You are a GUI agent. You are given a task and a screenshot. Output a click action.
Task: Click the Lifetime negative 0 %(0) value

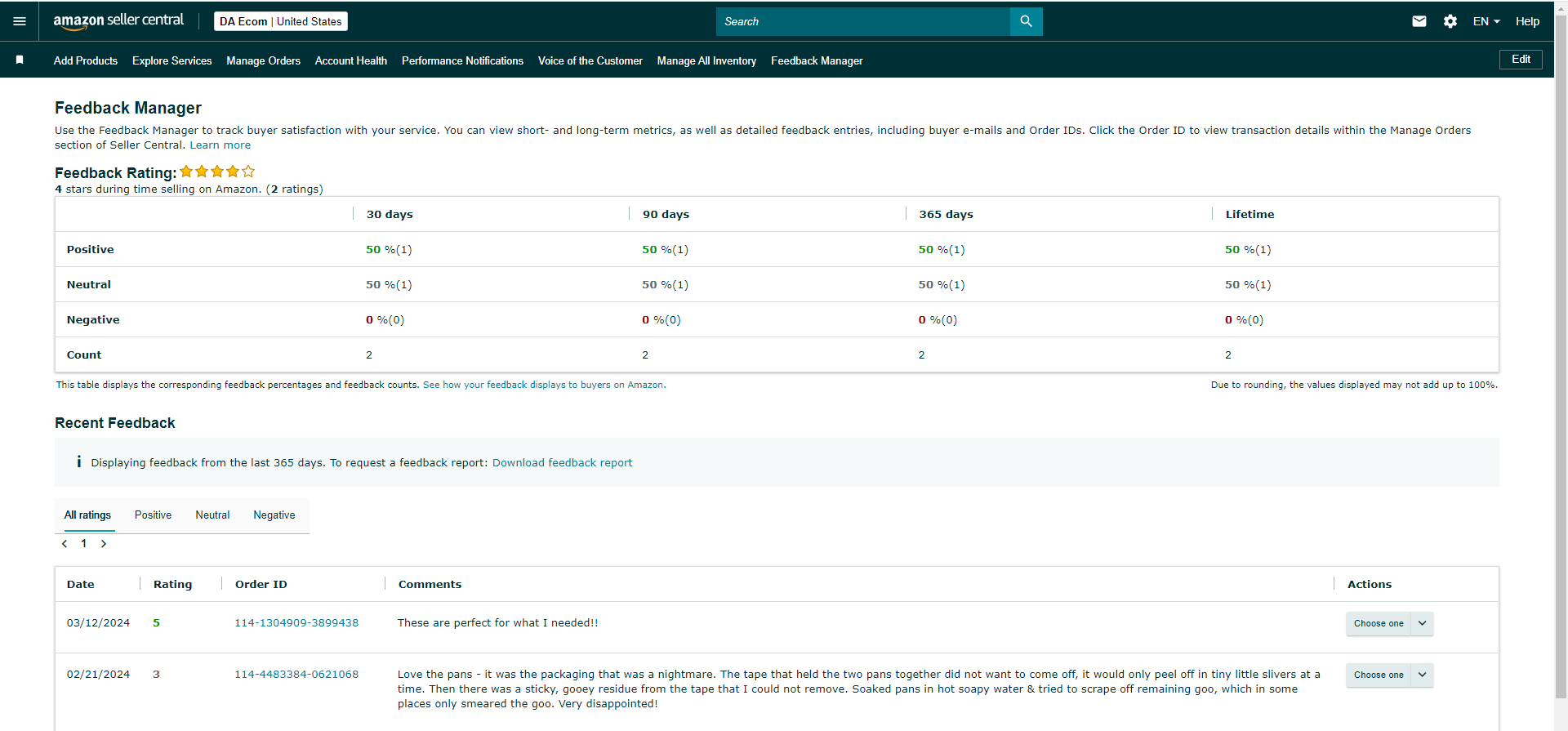point(1244,320)
